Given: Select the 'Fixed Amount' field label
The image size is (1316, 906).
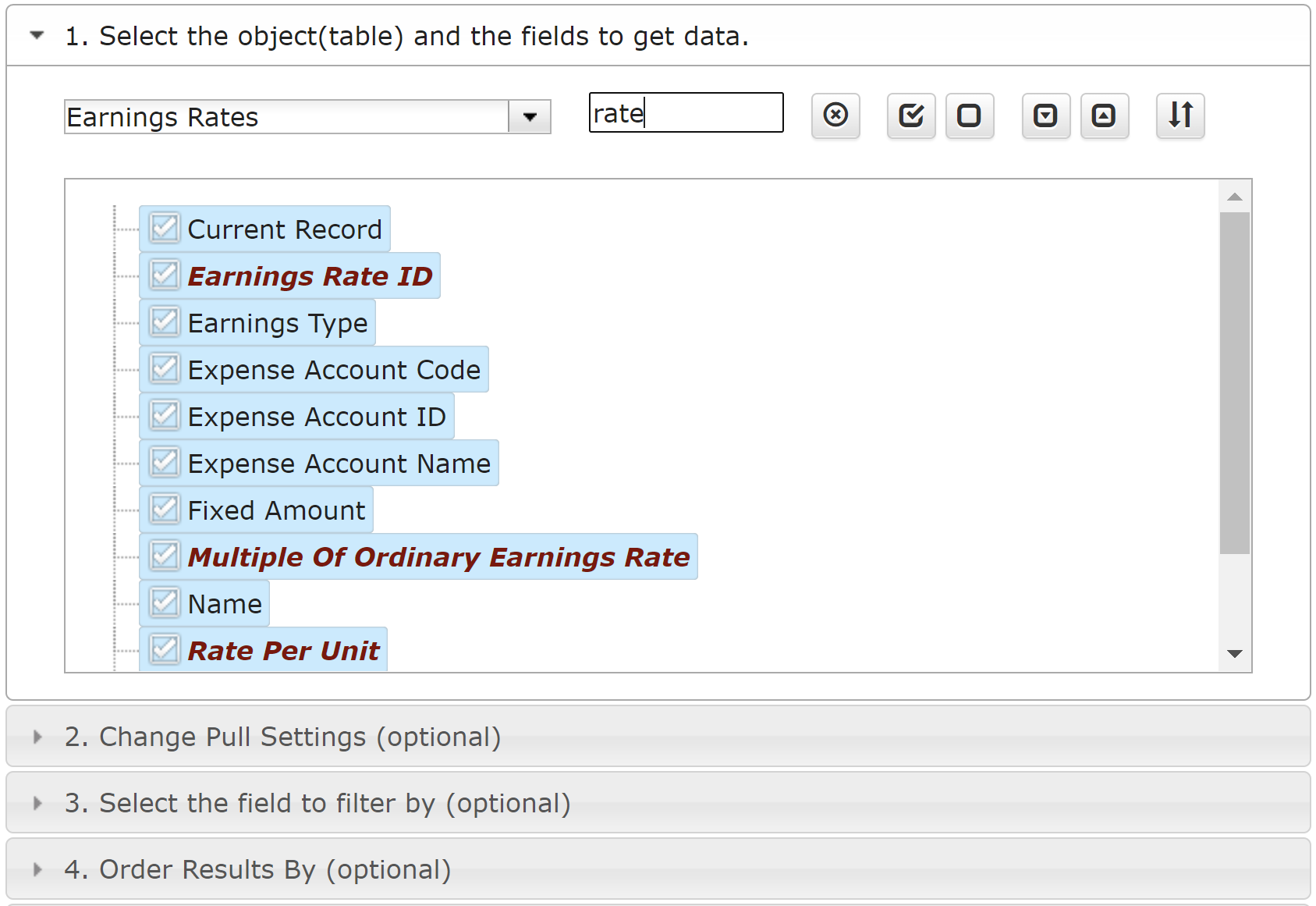Looking at the screenshot, I should click(x=277, y=510).
